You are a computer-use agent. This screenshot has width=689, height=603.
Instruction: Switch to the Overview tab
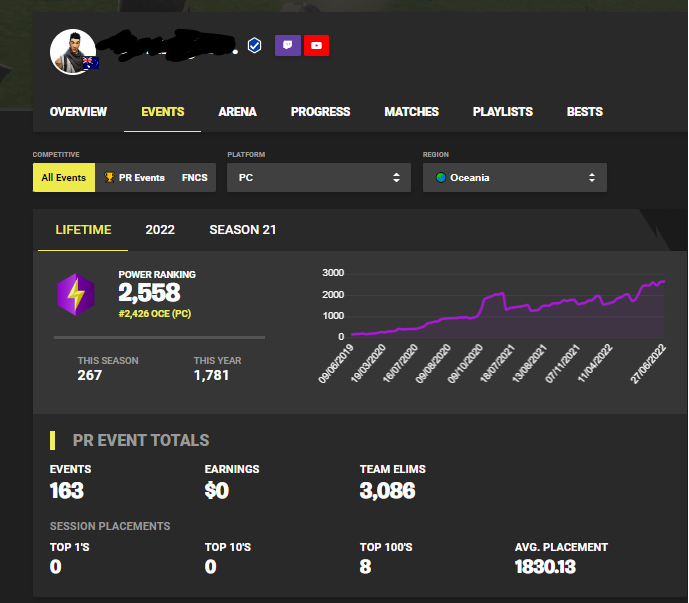click(78, 112)
